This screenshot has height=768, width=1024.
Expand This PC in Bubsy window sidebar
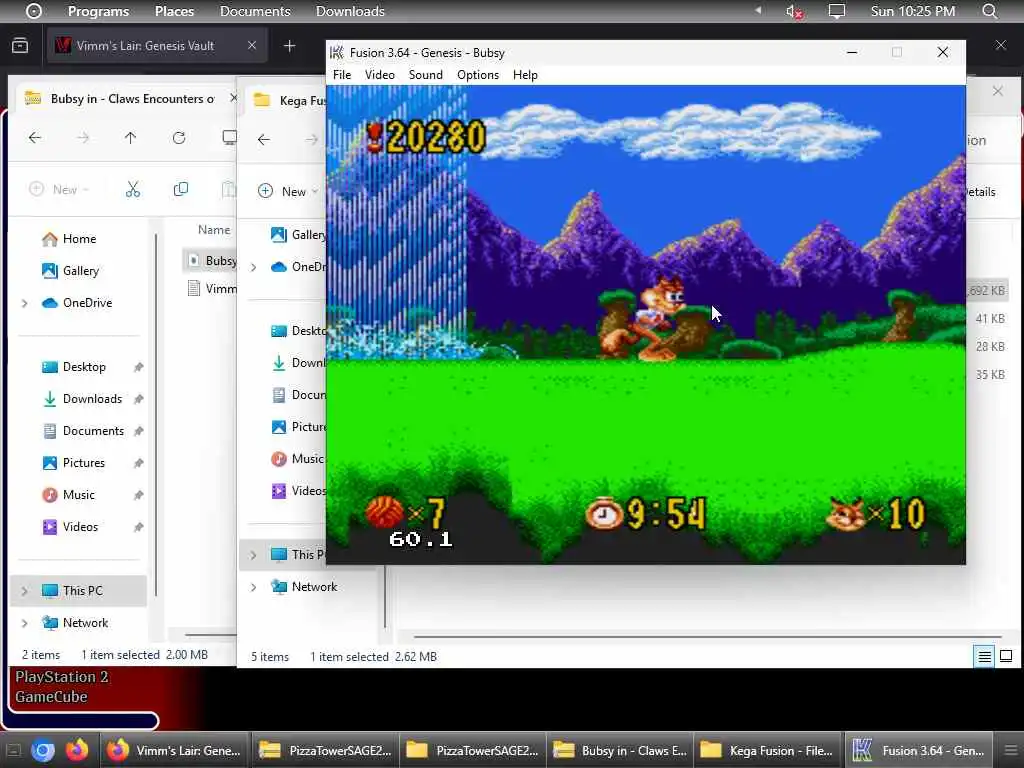pyautogui.click(x=25, y=591)
